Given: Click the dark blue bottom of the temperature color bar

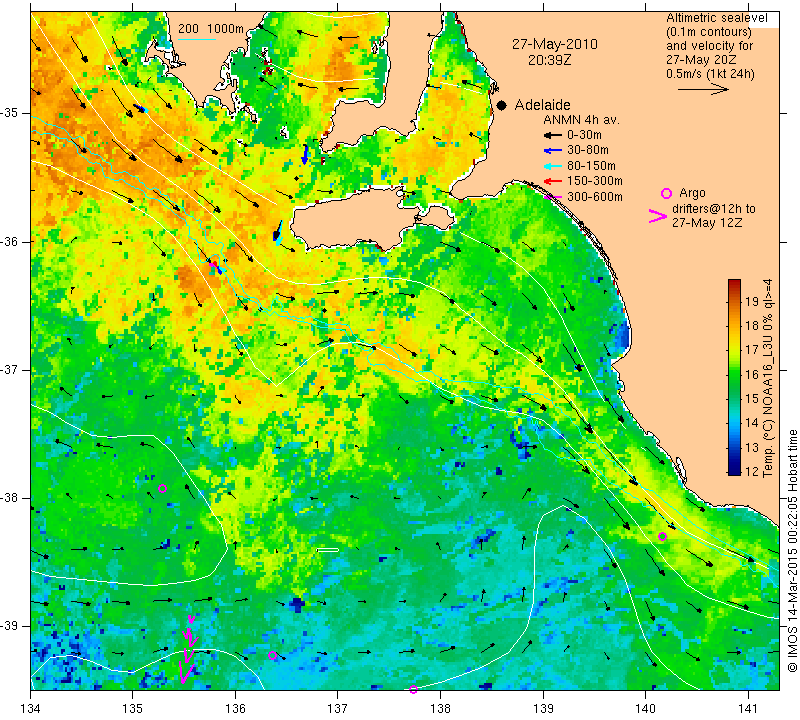Looking at the screenshot, I should click(734, 470).
